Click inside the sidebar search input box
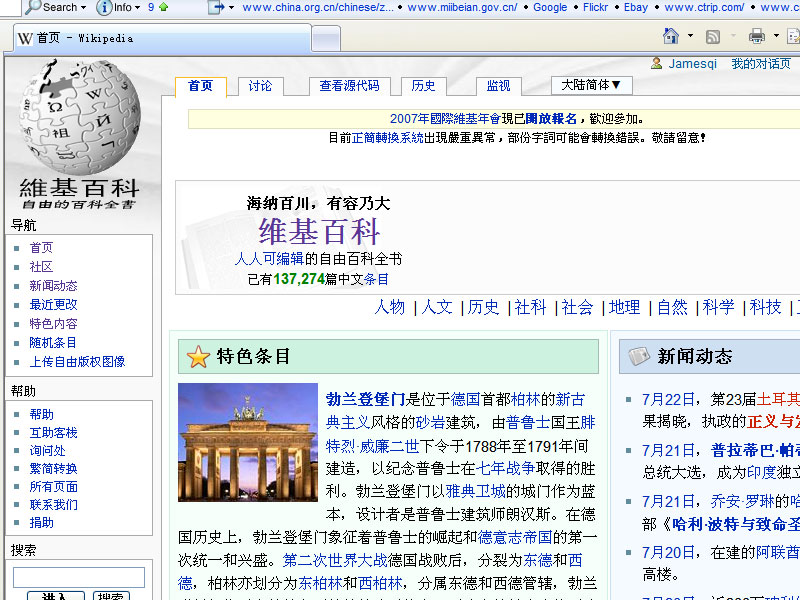 [x=78, y=577]
